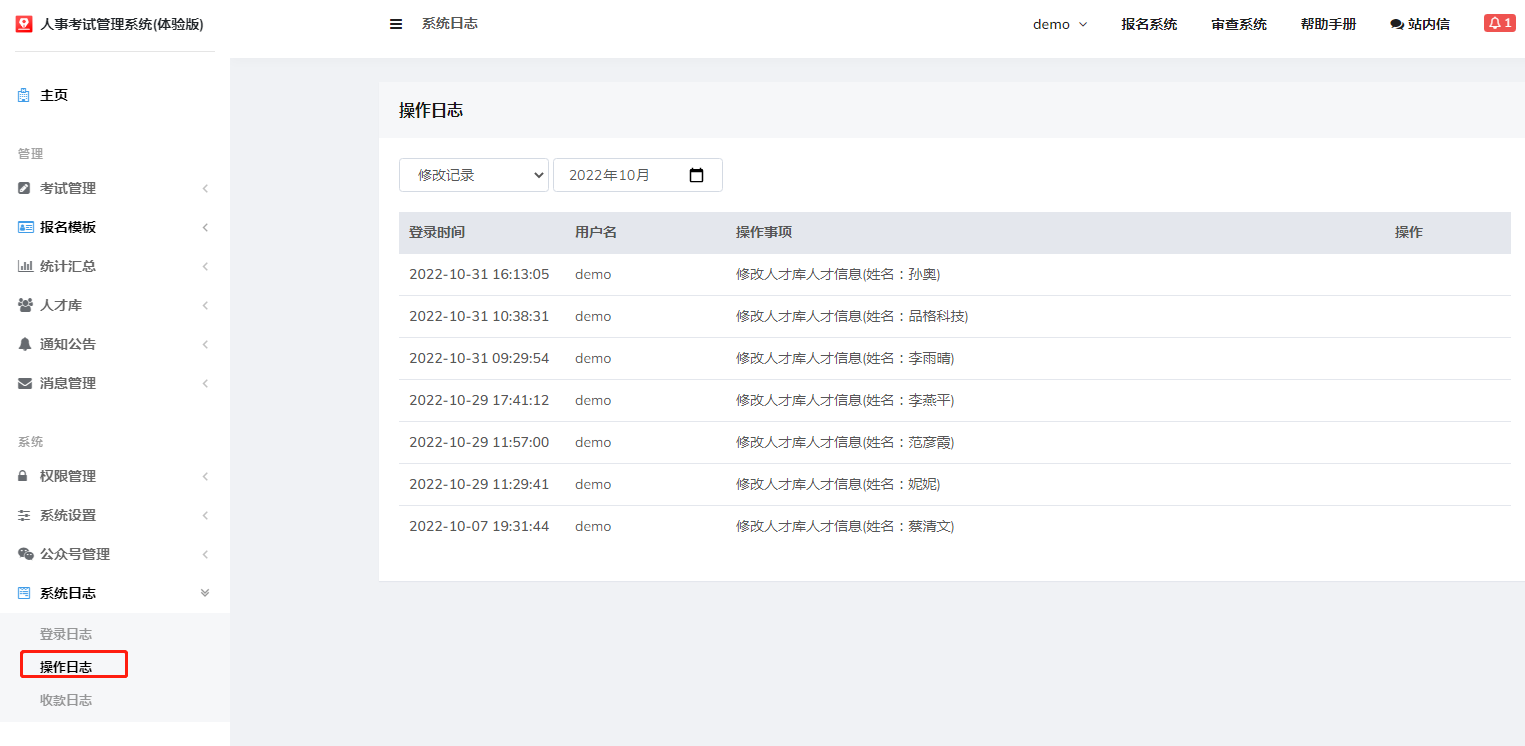Click entry for 姓名：李燕平
The width and height of the screenshot is (1525, 746).
point(845,400)
